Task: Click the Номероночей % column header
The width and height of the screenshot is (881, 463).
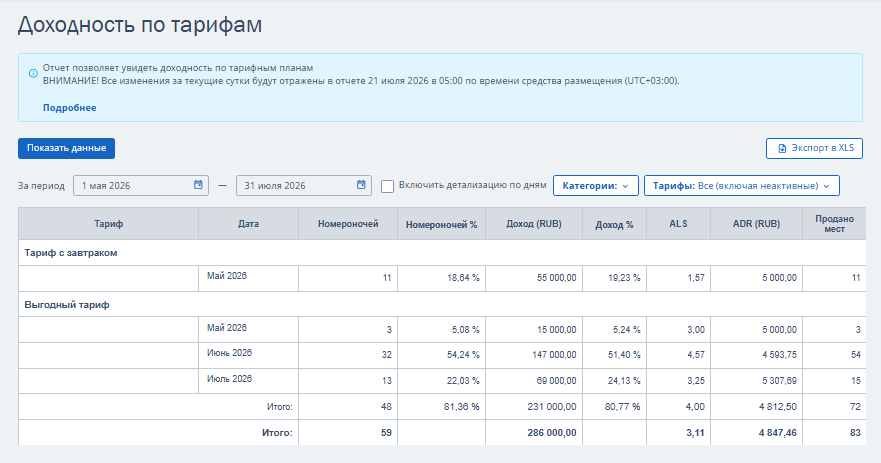Action: tap(442, 224)
